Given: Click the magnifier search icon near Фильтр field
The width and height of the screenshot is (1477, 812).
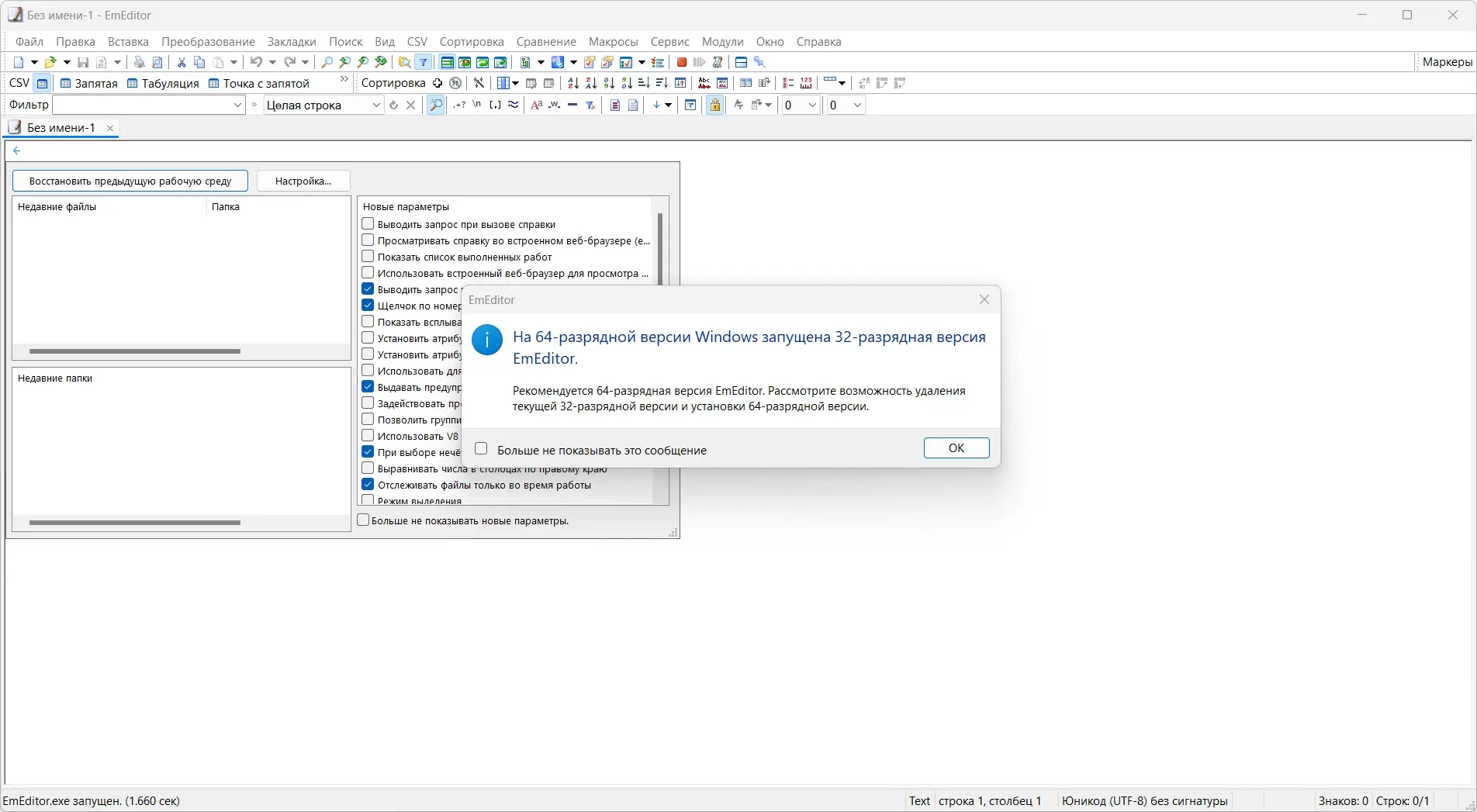Looking at the screenshot, I should click(x=435, y=105).
